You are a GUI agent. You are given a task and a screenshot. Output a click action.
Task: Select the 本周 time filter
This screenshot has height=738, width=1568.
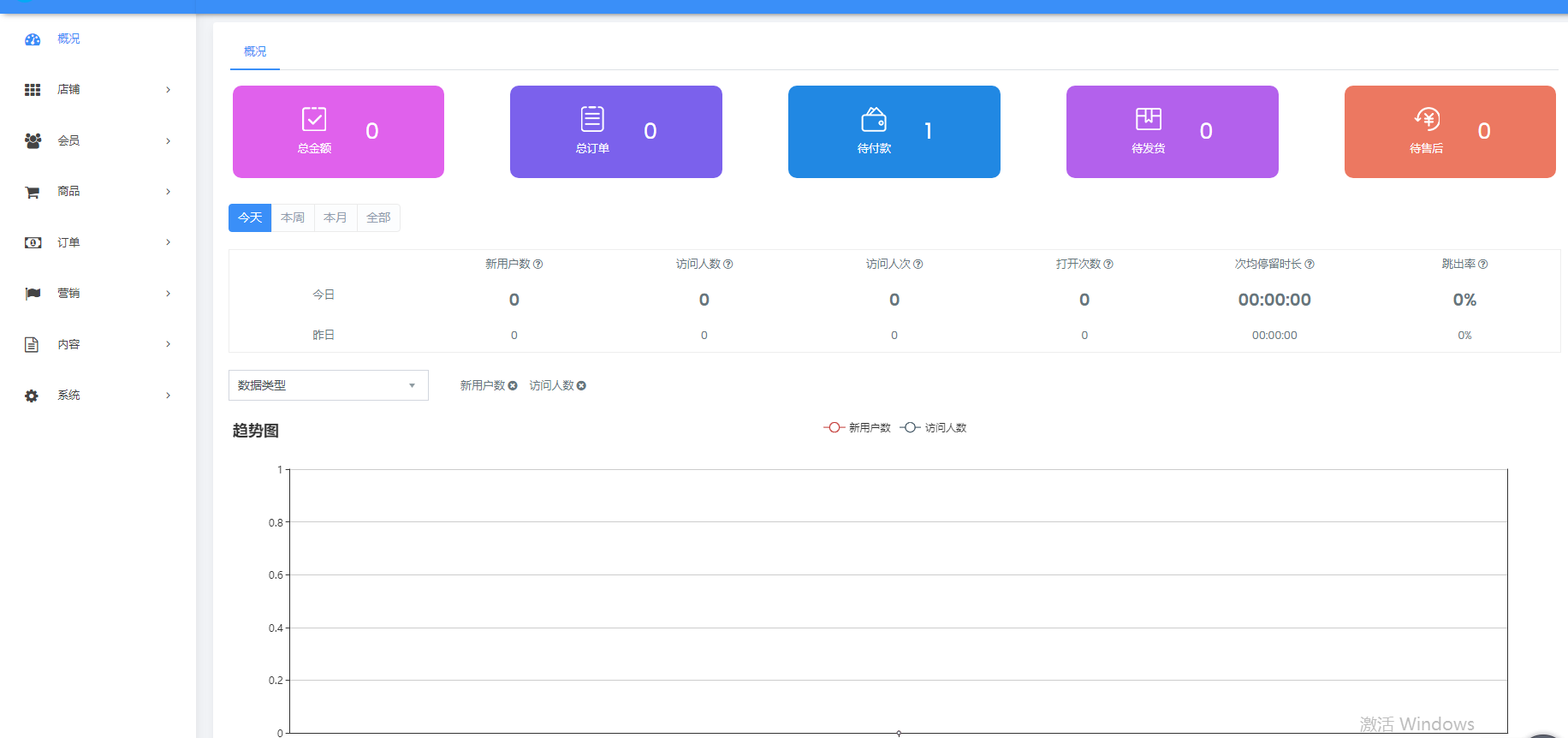293,218
